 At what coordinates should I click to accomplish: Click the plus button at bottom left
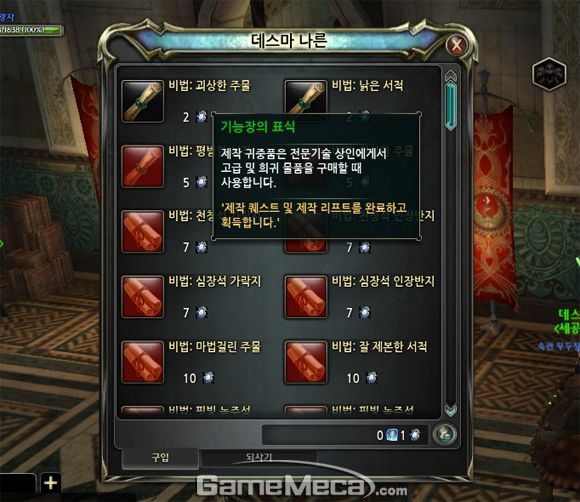point(51,483)
